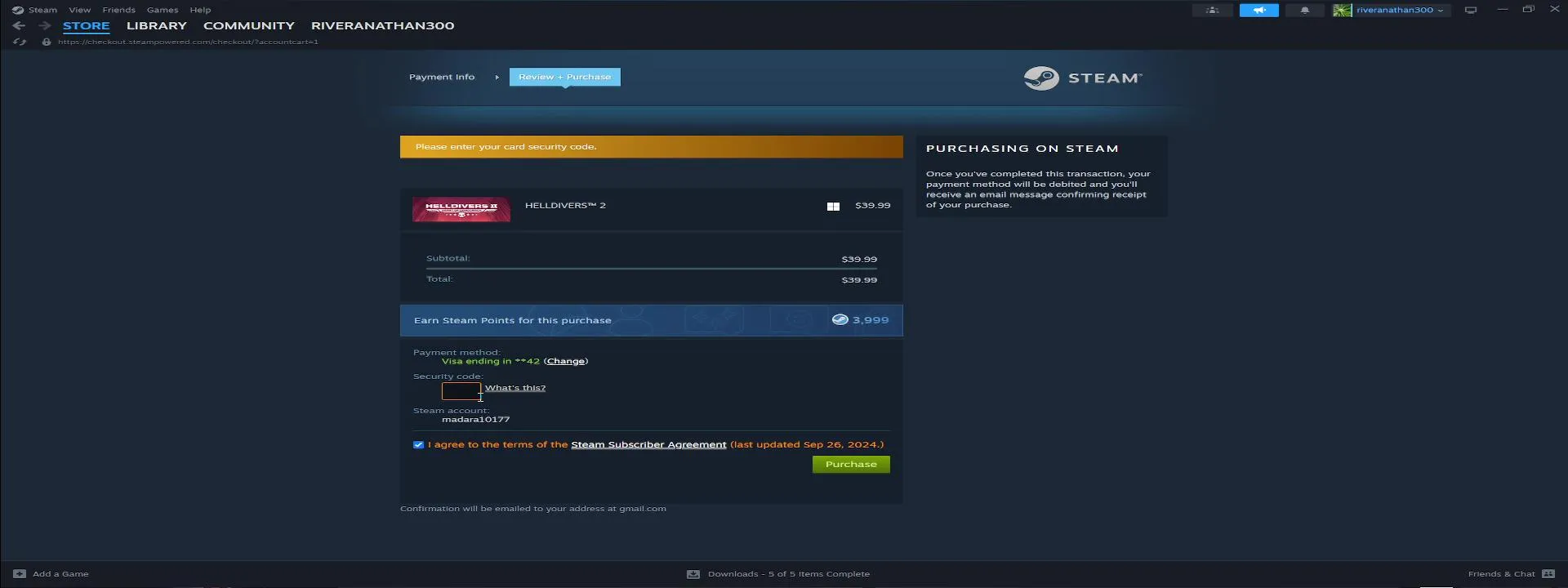Image resolution: width=1568 pixels, height=588 pixels.
Task: Click the green Purchase button
Action: click(851, 465)
